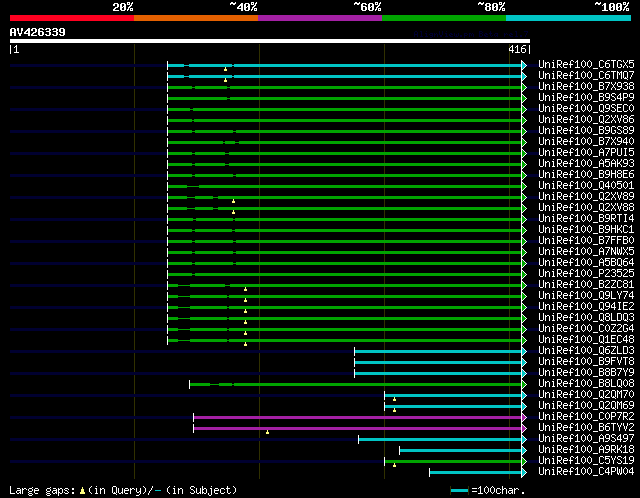Click the UniRef100_B9FVT8 label
Image resolution: width=640 pixels, height=498 pixels.
pos(586,362)
